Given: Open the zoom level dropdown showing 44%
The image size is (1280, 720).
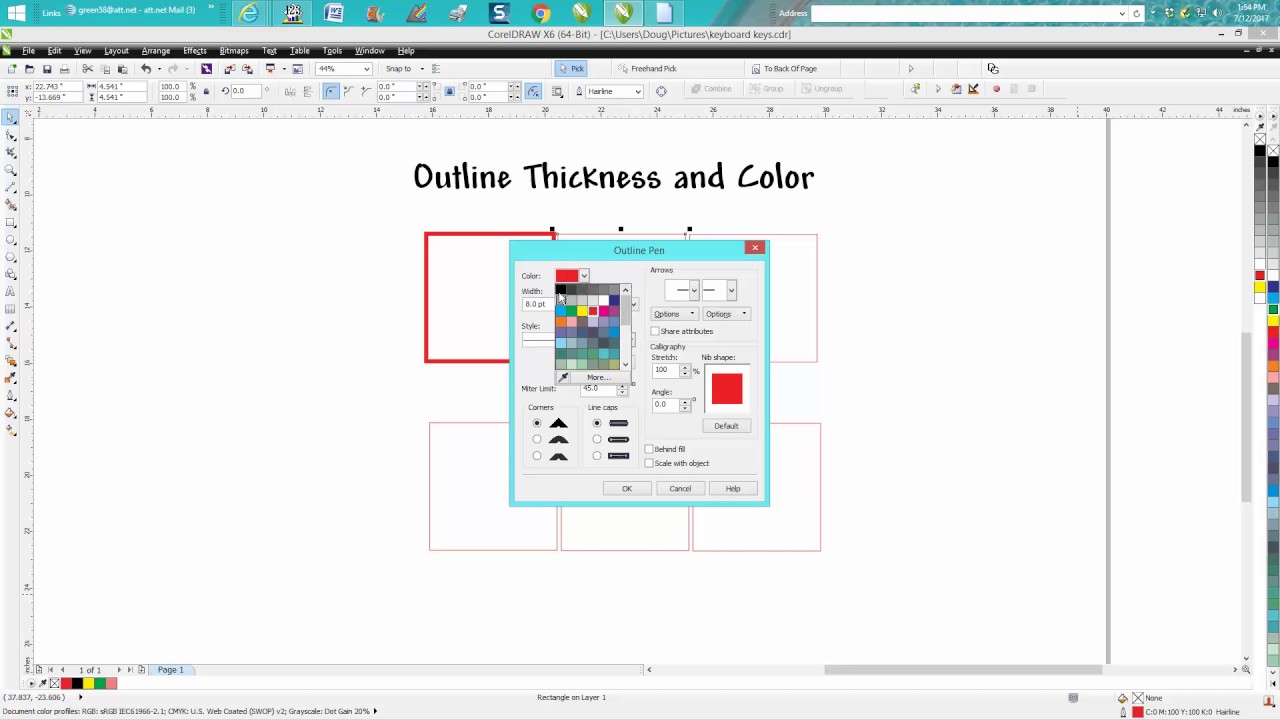Looking at the screenshot, I should pyautogui.click(x=366, y=69).
